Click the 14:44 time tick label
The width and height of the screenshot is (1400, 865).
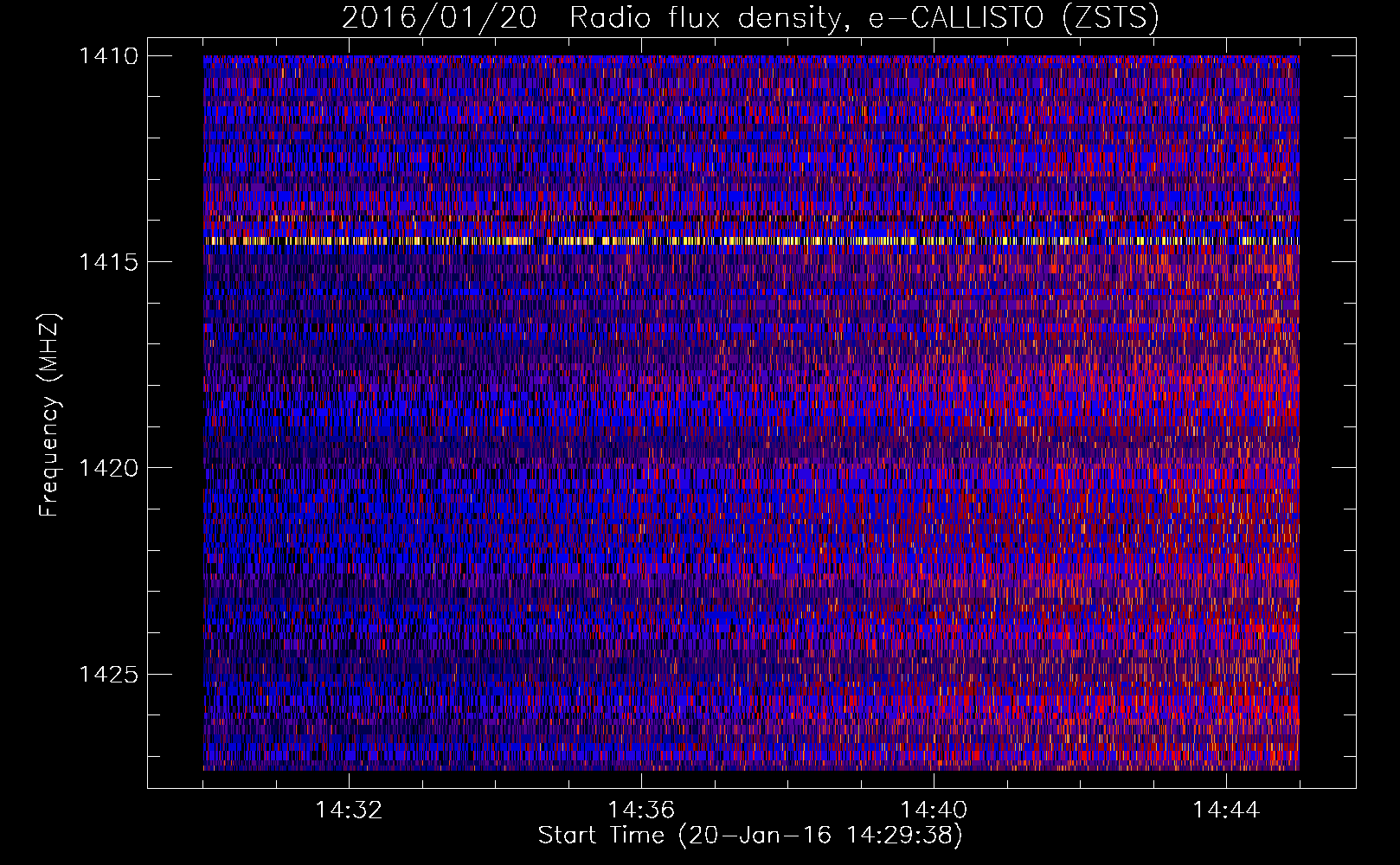[x=1226, y=811]
